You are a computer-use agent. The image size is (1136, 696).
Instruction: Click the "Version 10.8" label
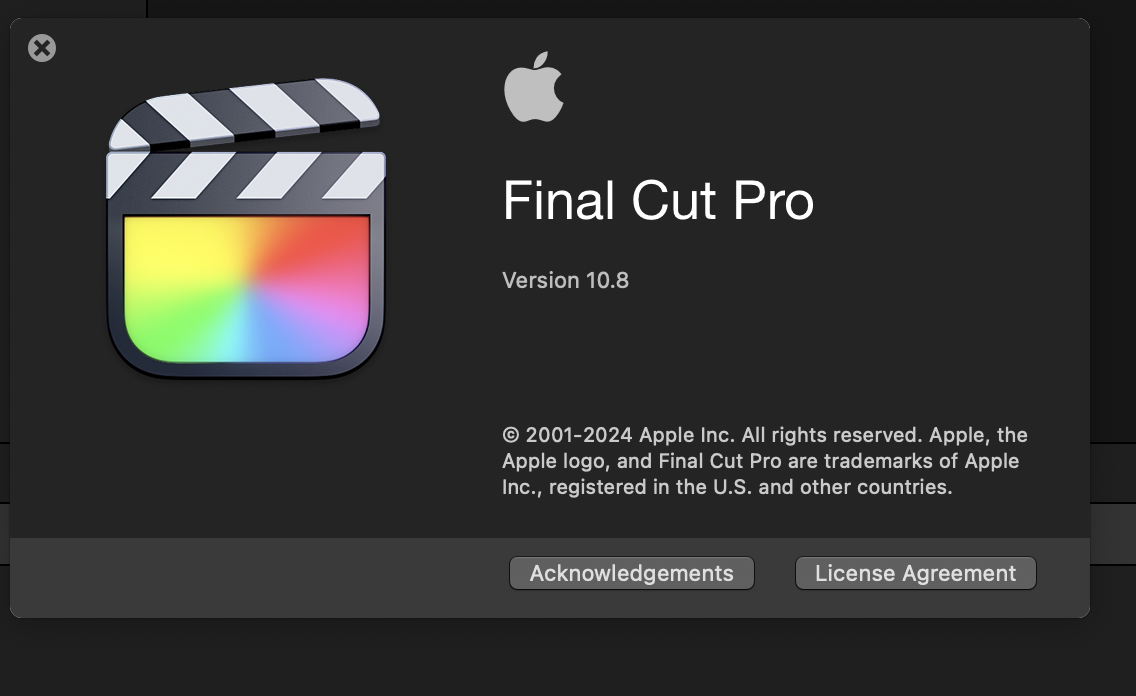pos(565,280)
